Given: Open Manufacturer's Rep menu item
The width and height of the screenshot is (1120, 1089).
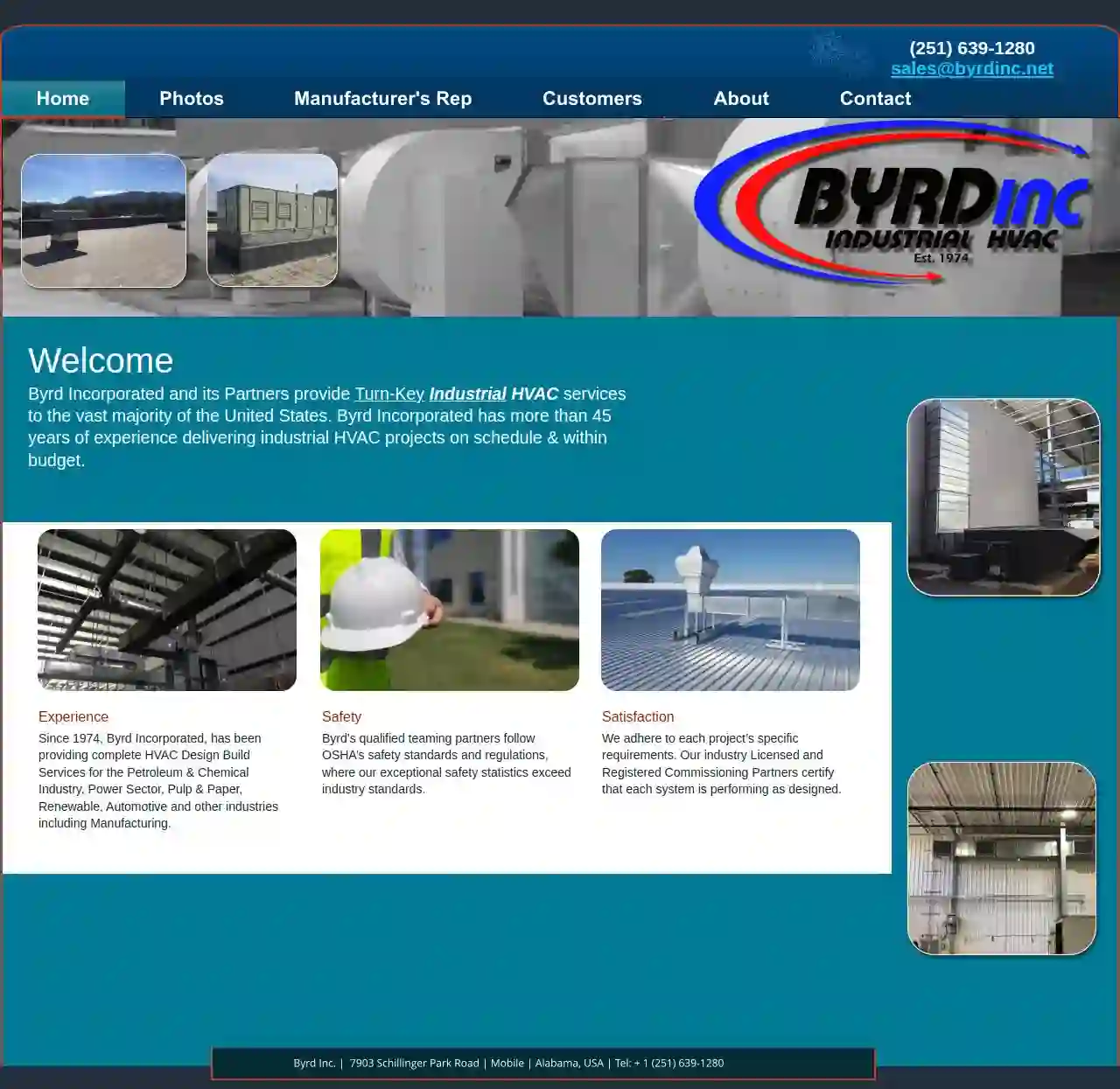Looking at the screenshot, I should 383,99.
